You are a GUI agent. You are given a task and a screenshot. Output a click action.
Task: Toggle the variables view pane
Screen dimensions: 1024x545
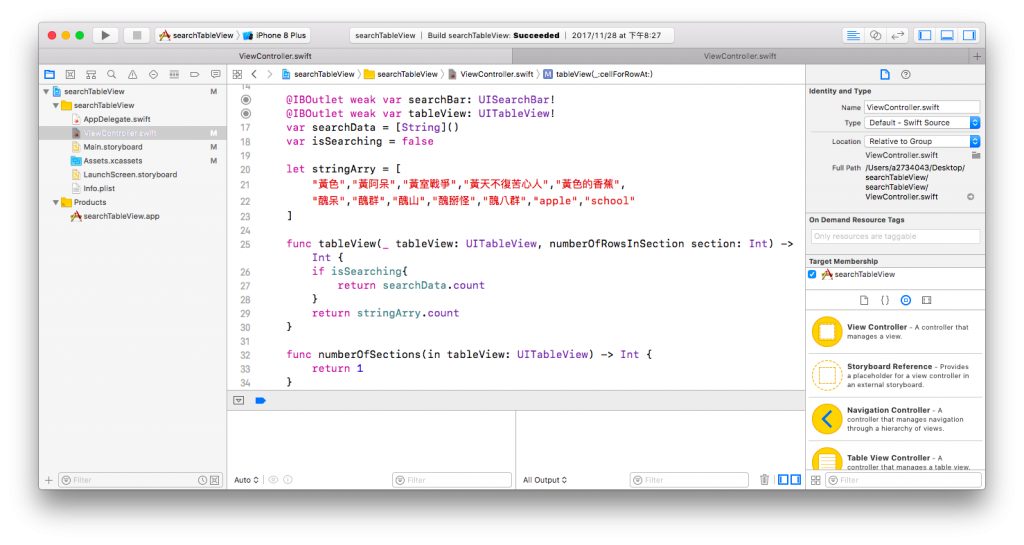[783, 480]
